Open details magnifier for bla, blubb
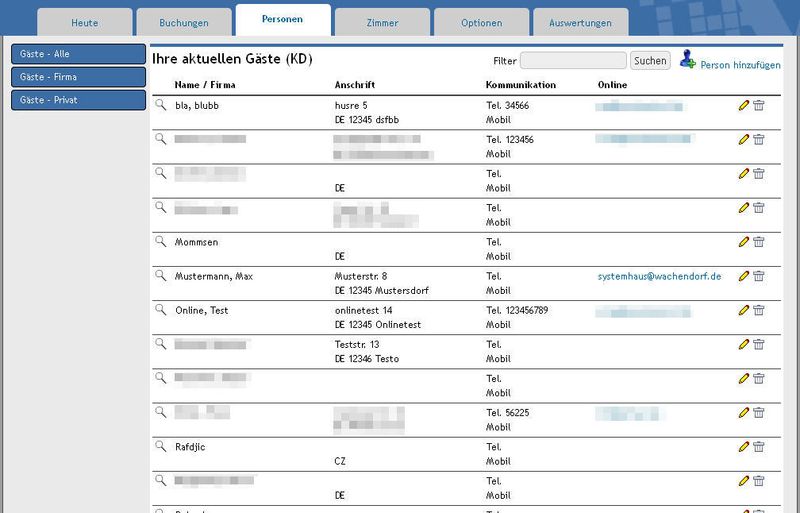 tap(161, 105)
